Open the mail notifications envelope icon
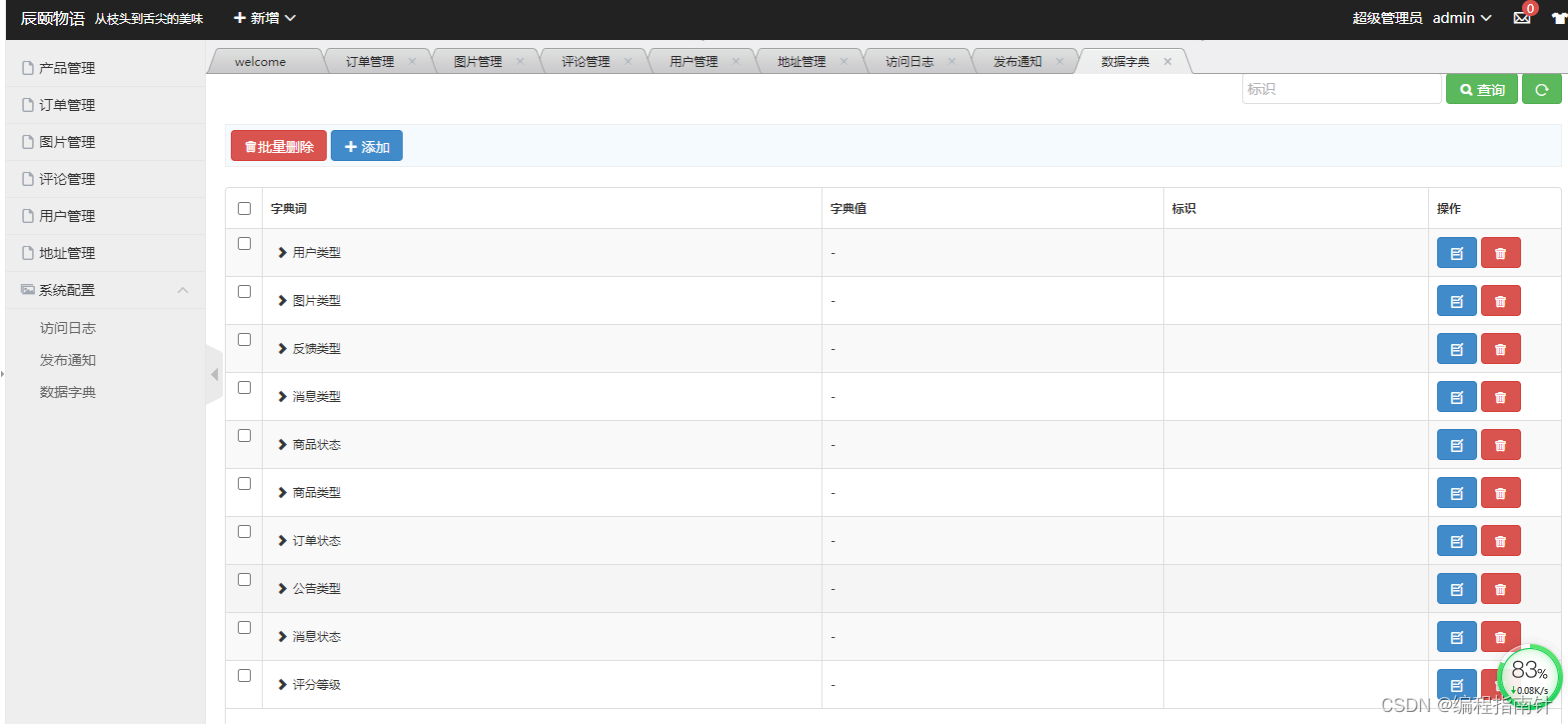The image size is (1568, 724). 1522,18
